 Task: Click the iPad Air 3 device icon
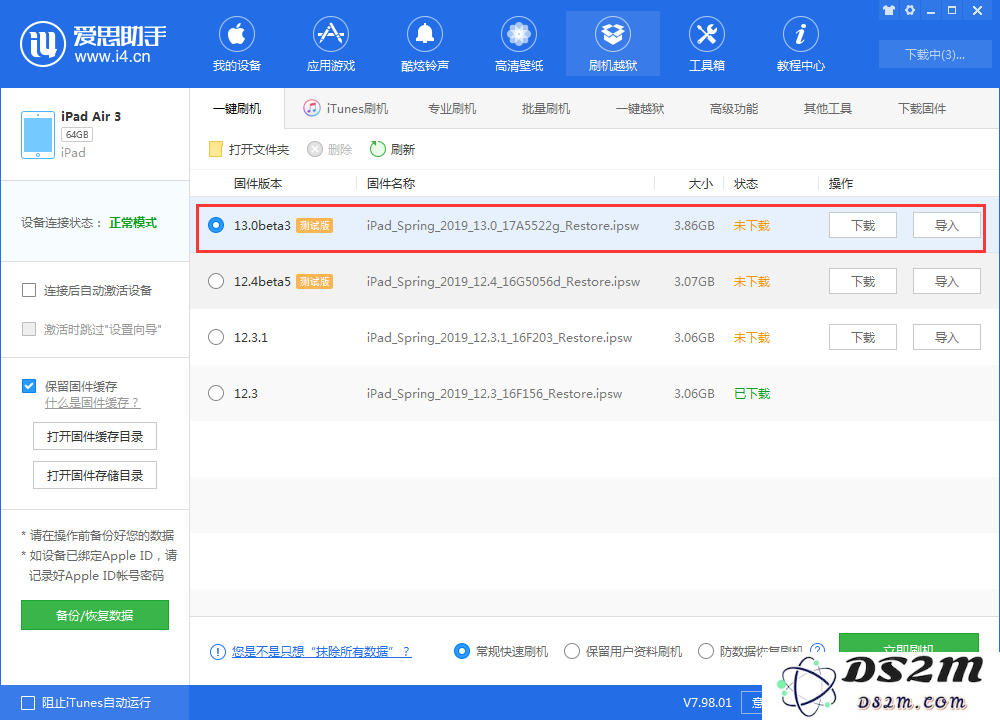[38, 135]
